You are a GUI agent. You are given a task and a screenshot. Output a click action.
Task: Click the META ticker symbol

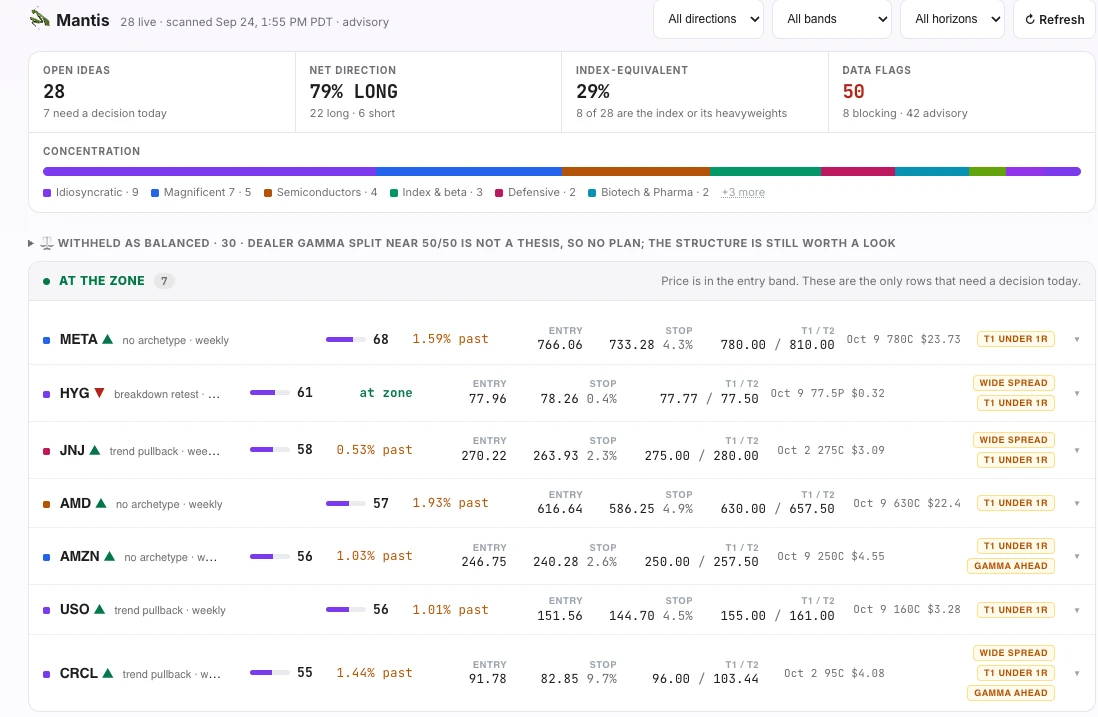coord(78,340)
